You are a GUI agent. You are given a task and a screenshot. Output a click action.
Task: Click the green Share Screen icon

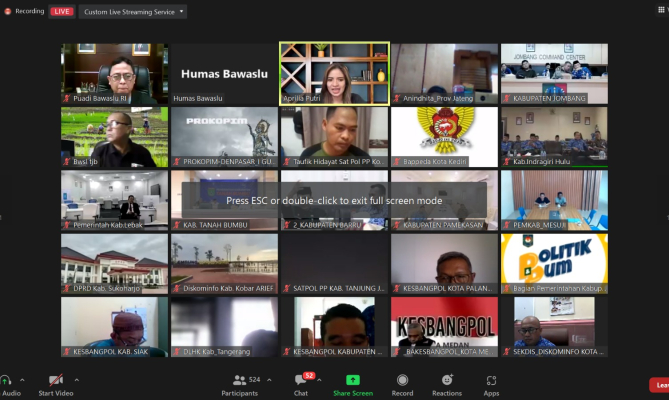point(352,381)
